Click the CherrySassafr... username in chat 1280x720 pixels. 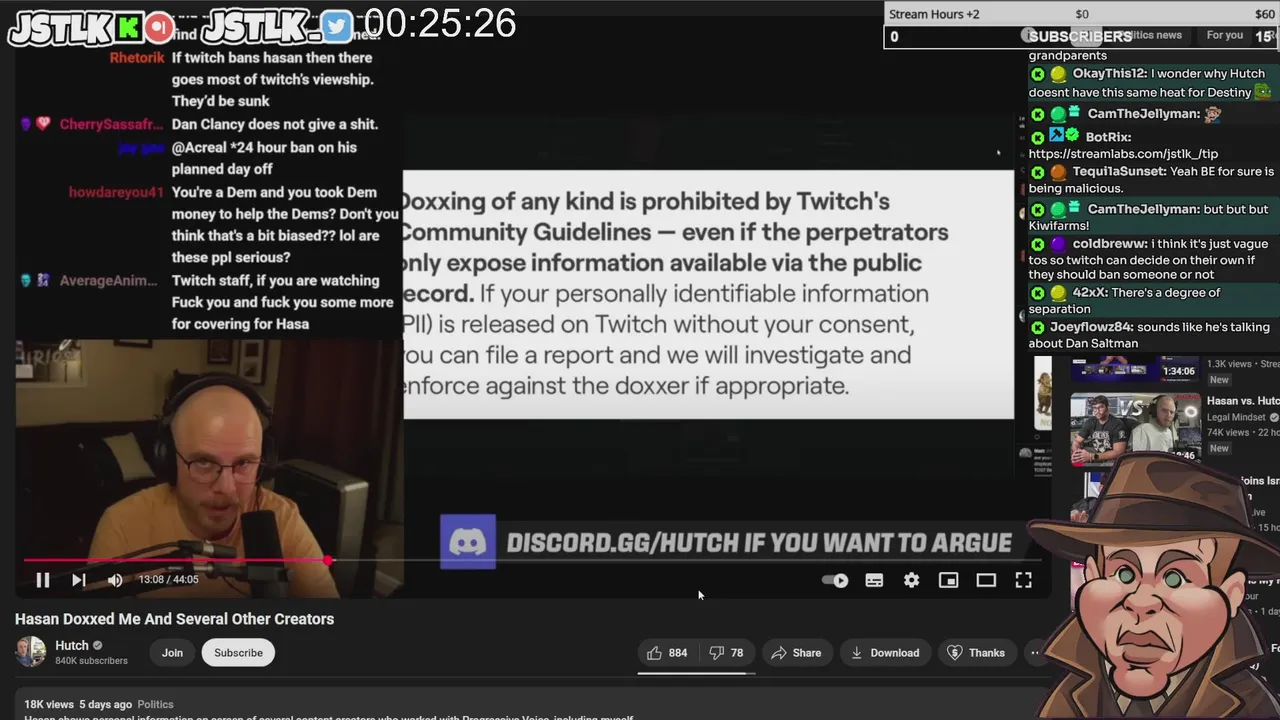pos(110,125)
